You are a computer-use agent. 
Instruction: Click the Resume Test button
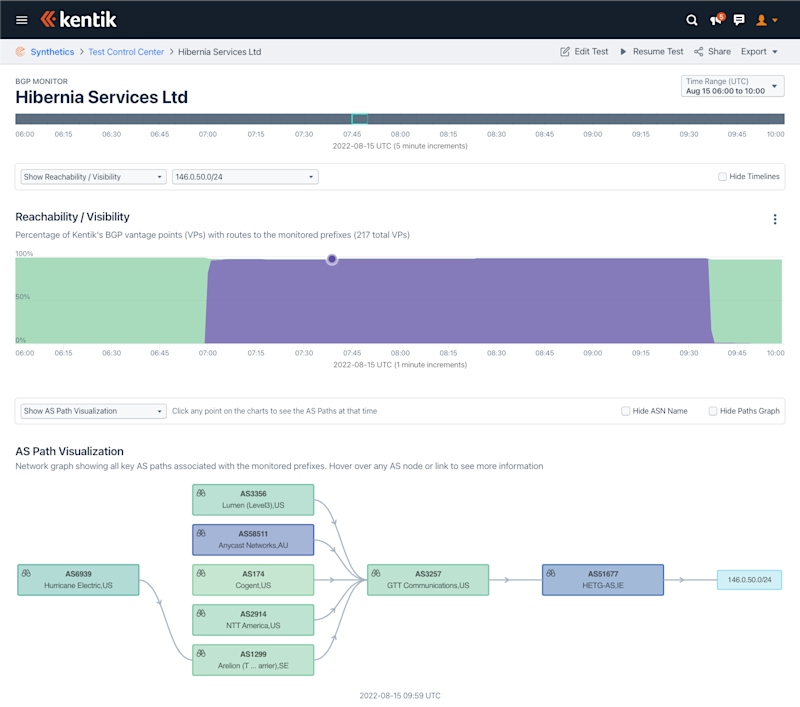[x=652, y=52]
